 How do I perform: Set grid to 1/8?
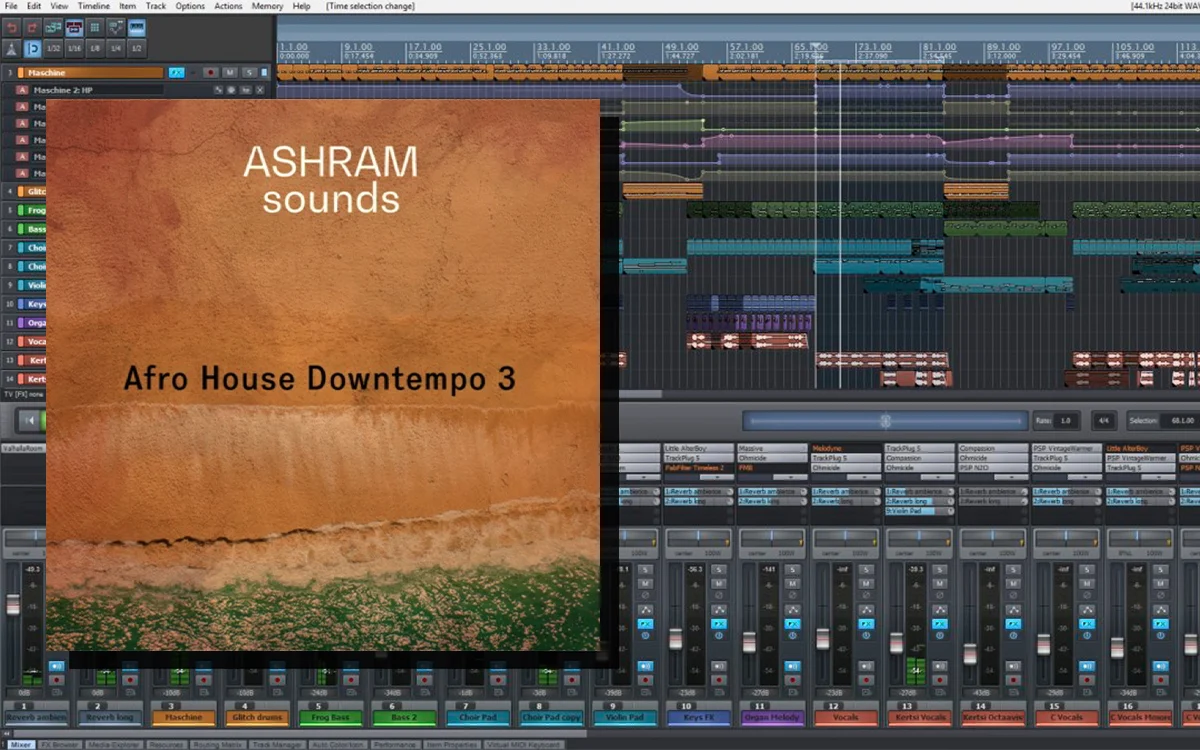[x=94, y=48]
